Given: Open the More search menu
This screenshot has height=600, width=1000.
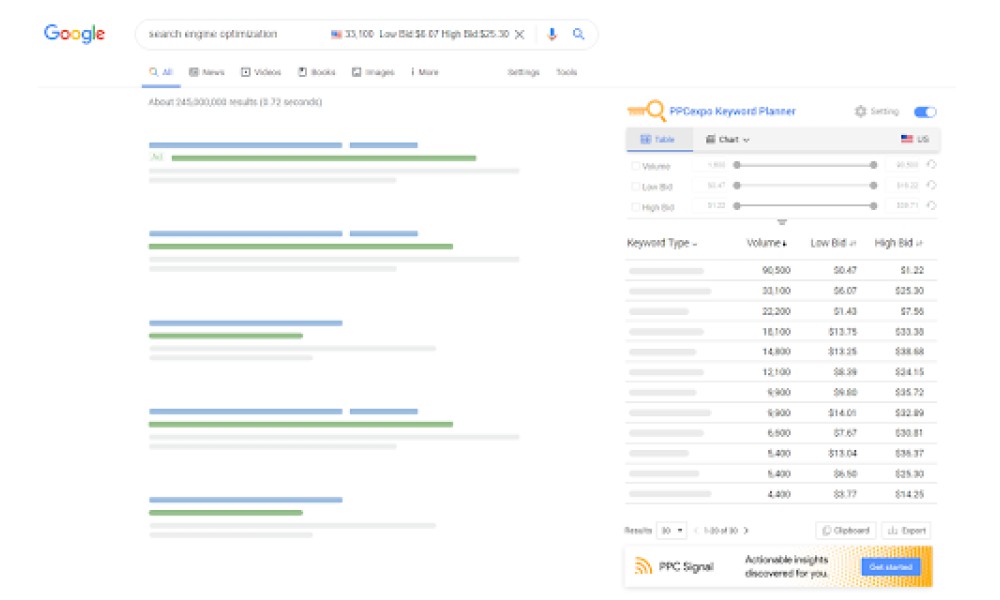Looking at the screenshot, I should pyautogui.click(x=425, y=72).
